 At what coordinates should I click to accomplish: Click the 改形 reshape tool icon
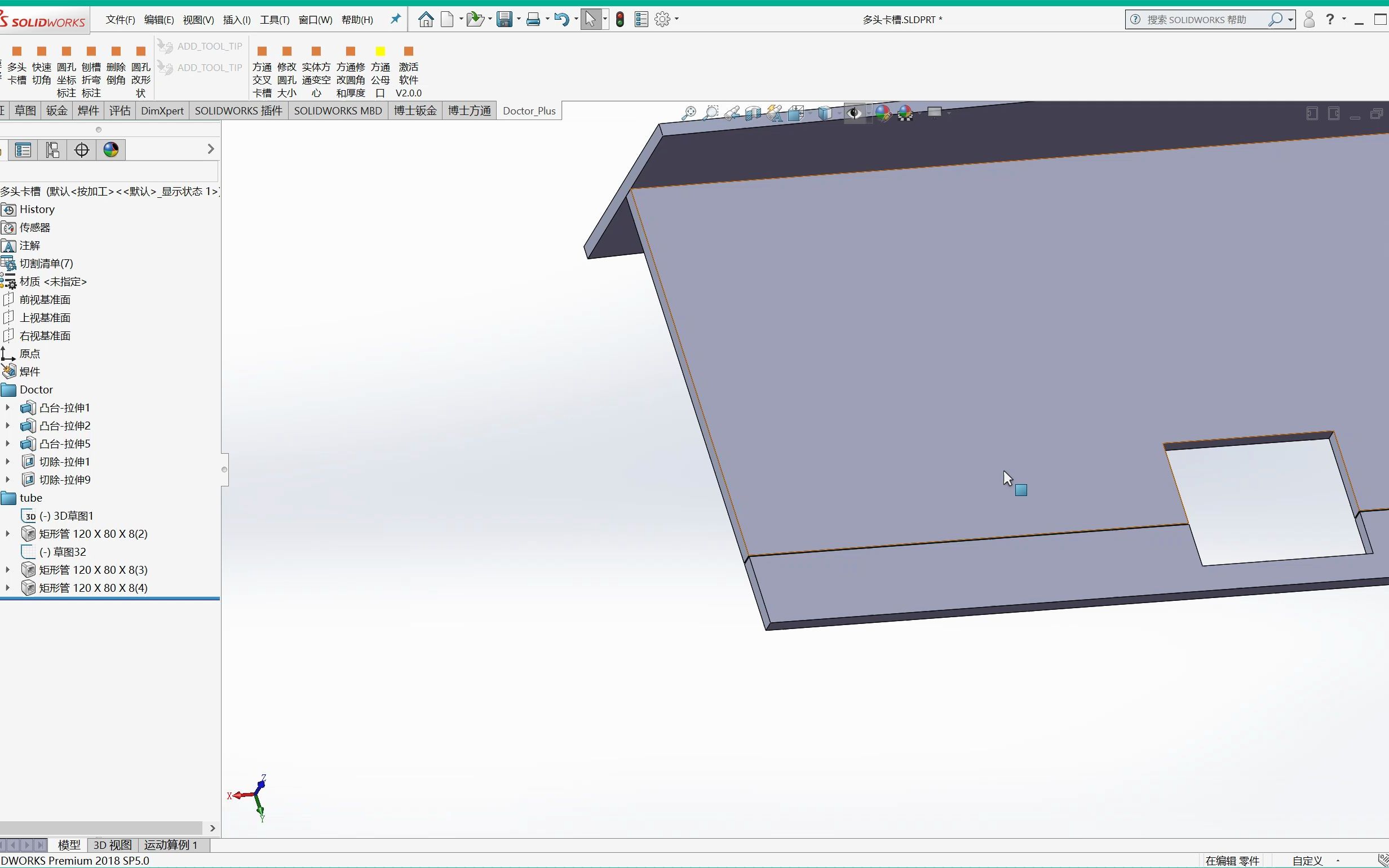click(141, 50)
